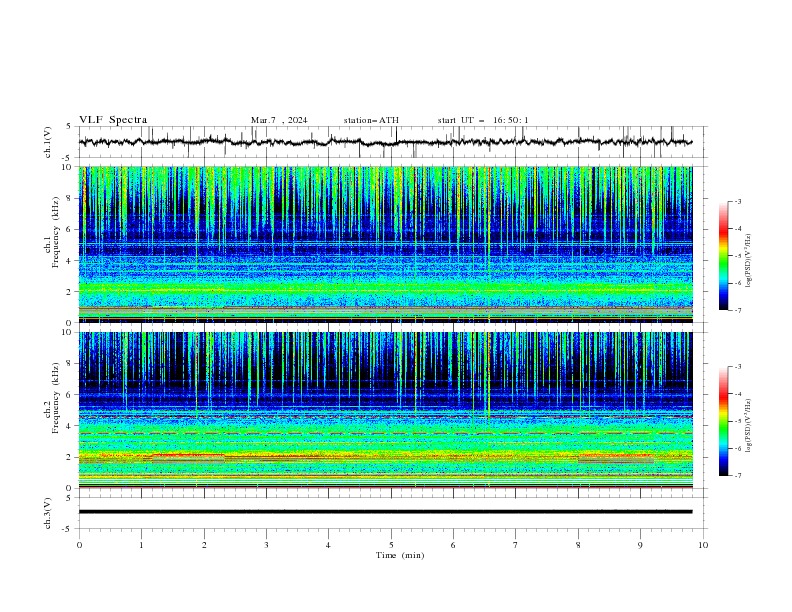Click the ch.2 spectrogram panel

385,410
